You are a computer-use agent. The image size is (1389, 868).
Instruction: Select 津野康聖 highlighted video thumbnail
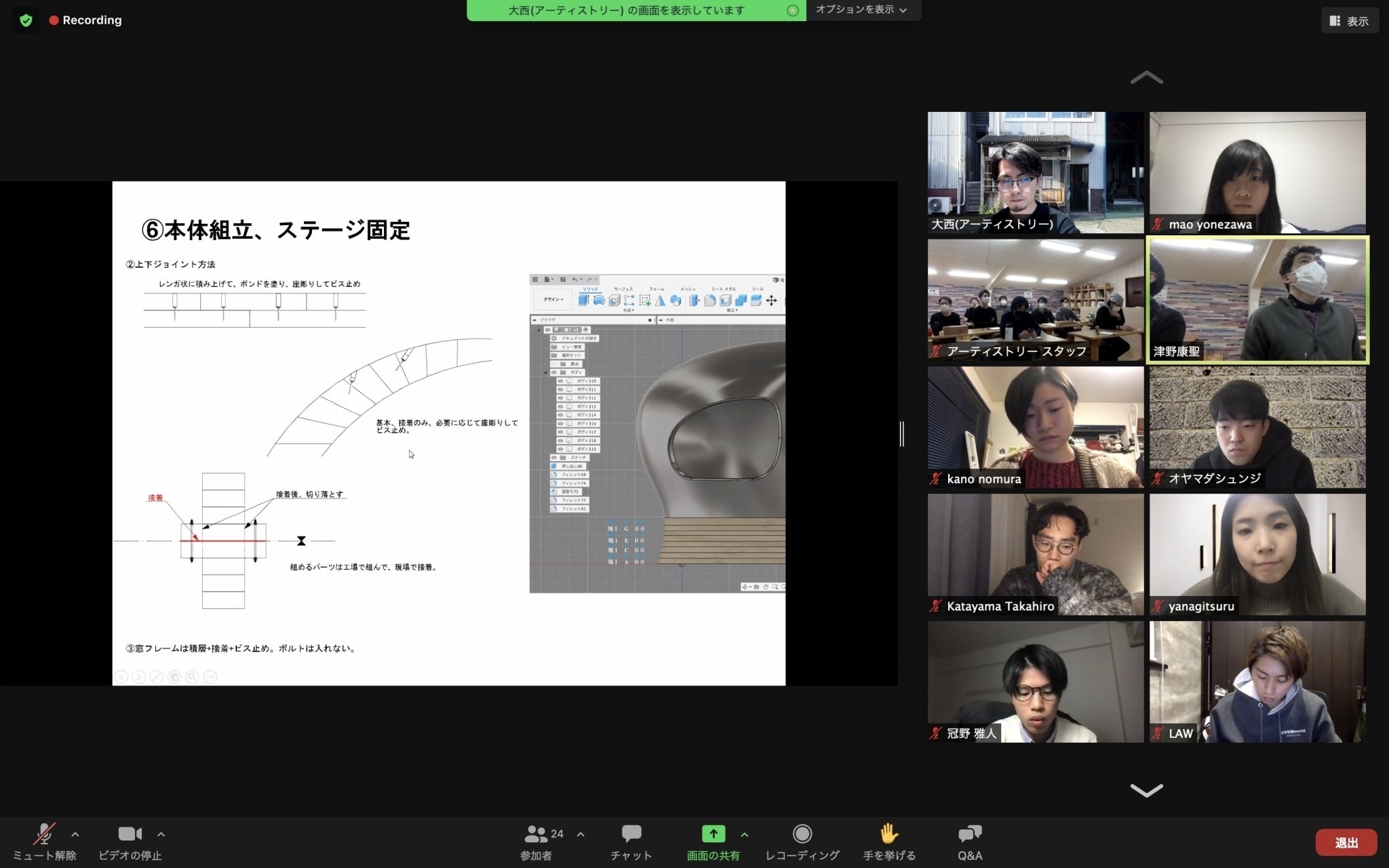click(x=1257, y=300)
